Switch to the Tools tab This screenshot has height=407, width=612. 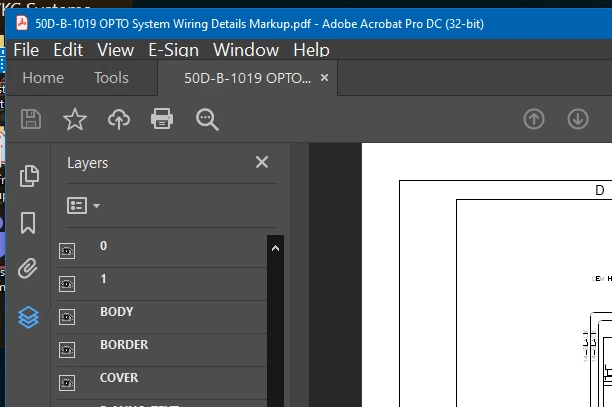[x=111, y=78]
